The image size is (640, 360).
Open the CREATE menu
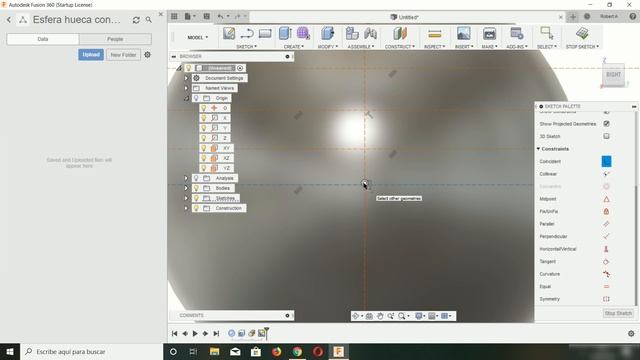294,47
